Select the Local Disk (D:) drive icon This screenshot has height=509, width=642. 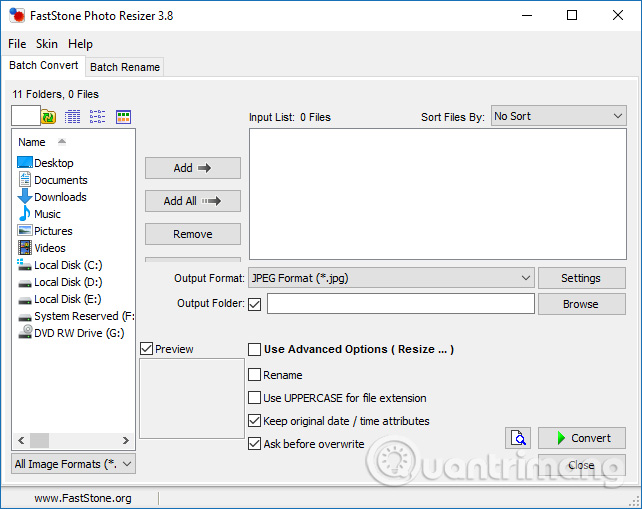click(x=25, y=283)
